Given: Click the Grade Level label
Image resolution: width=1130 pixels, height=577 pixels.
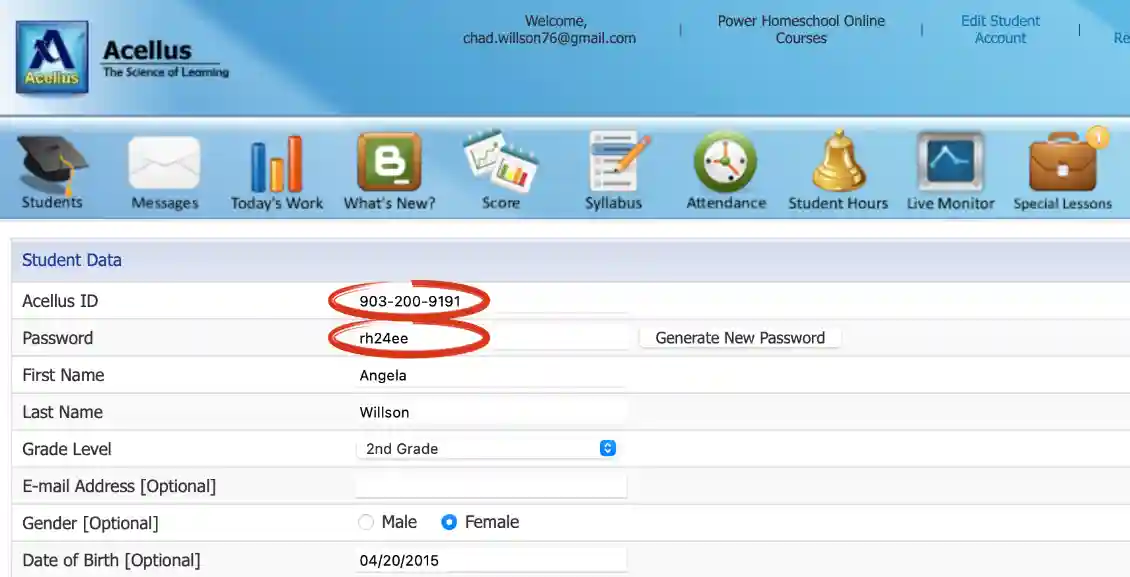Looking at the screenshot, I should click(67, 449).
